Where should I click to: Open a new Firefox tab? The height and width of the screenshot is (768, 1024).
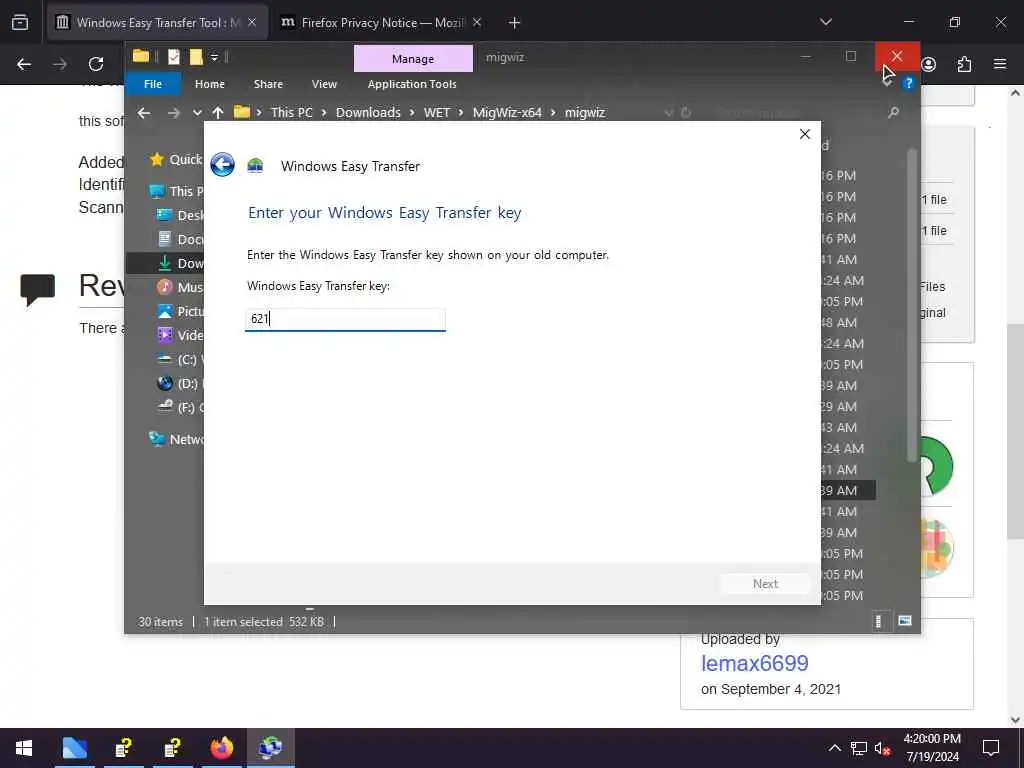514,23
